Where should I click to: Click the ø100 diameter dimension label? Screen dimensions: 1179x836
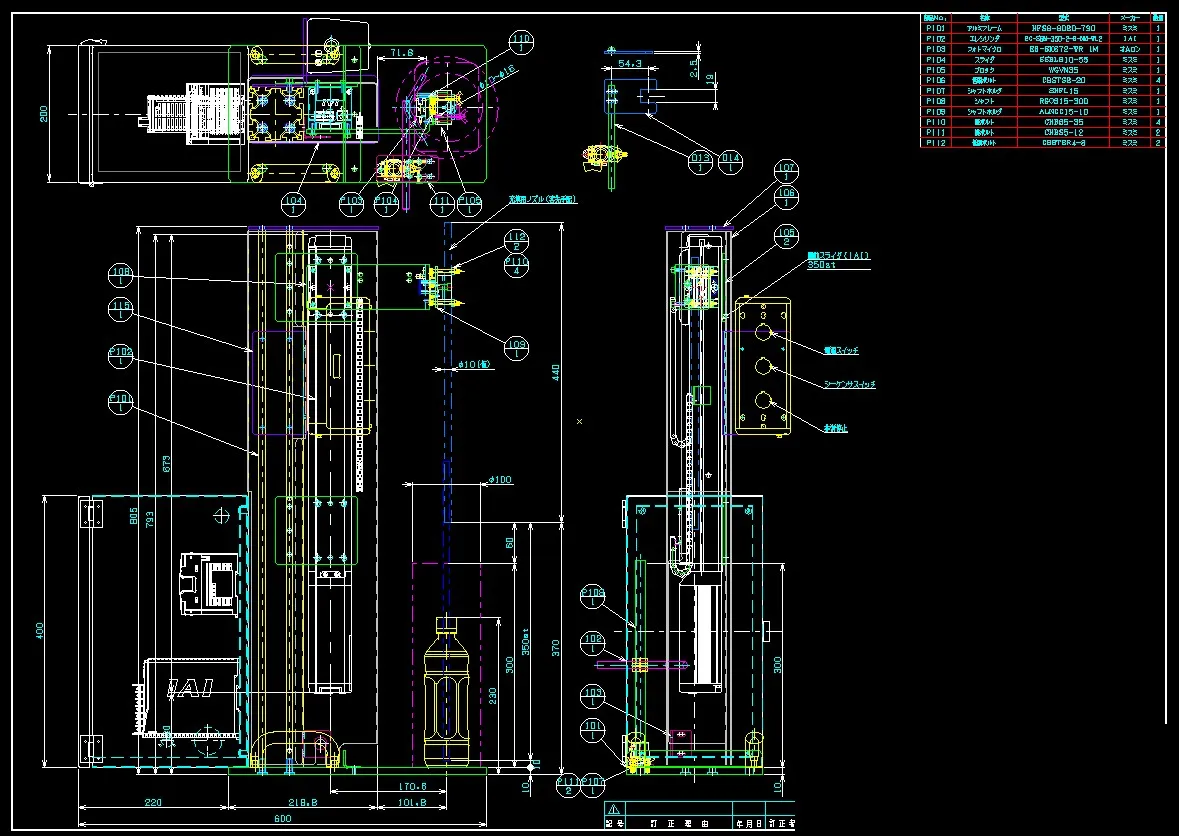pos(499,481)
